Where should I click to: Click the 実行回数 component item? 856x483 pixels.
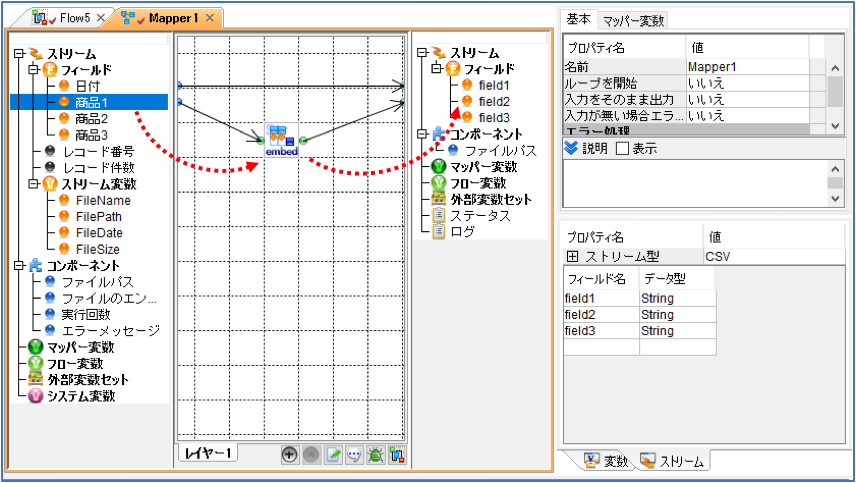point(86,315)
